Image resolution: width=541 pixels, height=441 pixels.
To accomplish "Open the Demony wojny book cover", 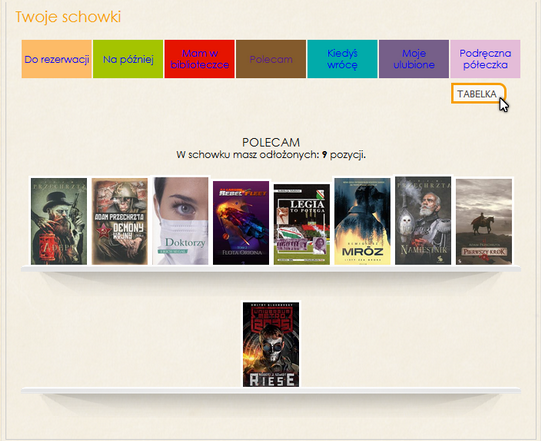I will coord(120,221).
